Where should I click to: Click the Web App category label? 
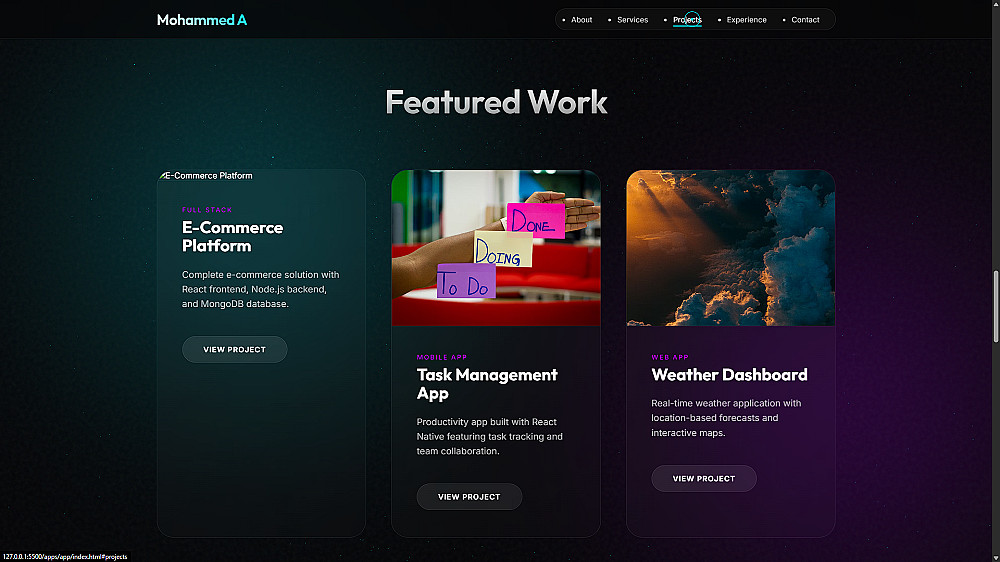pyautogui.click(x=670, y=357)
